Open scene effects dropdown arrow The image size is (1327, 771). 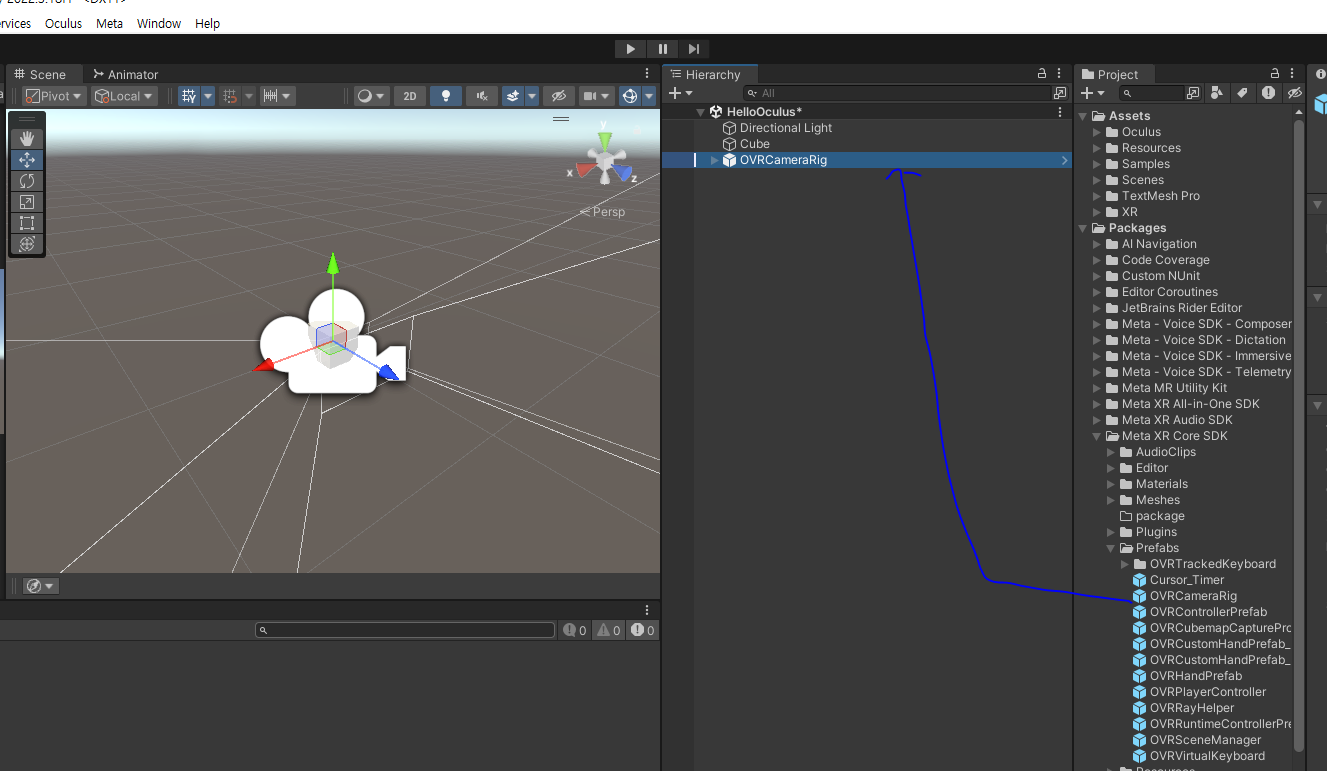pos(533,96)
